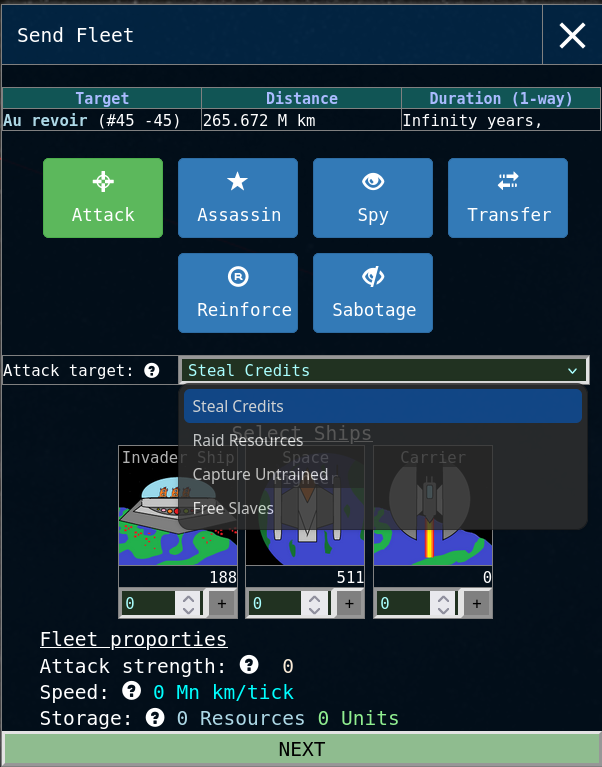Click the 0 Mn km/tick speed value
The width and height of the screenshot is (602, 767).
pos(223,692)
